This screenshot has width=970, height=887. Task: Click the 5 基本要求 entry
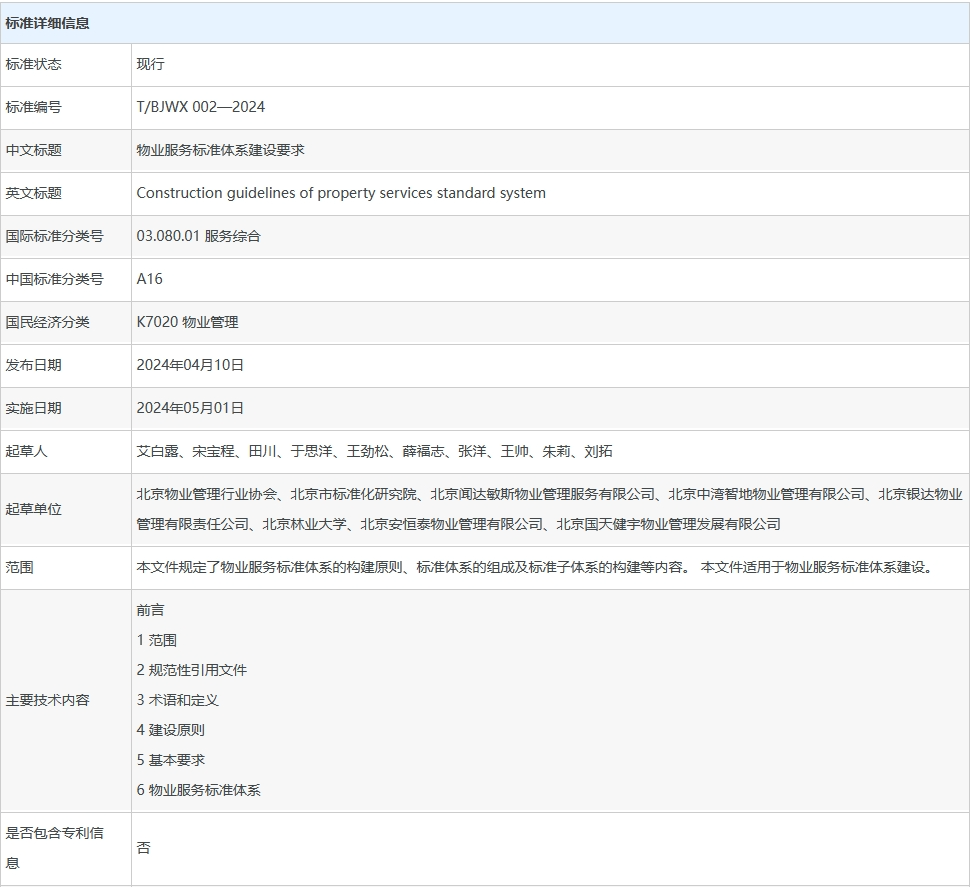[x=170, y=760]
